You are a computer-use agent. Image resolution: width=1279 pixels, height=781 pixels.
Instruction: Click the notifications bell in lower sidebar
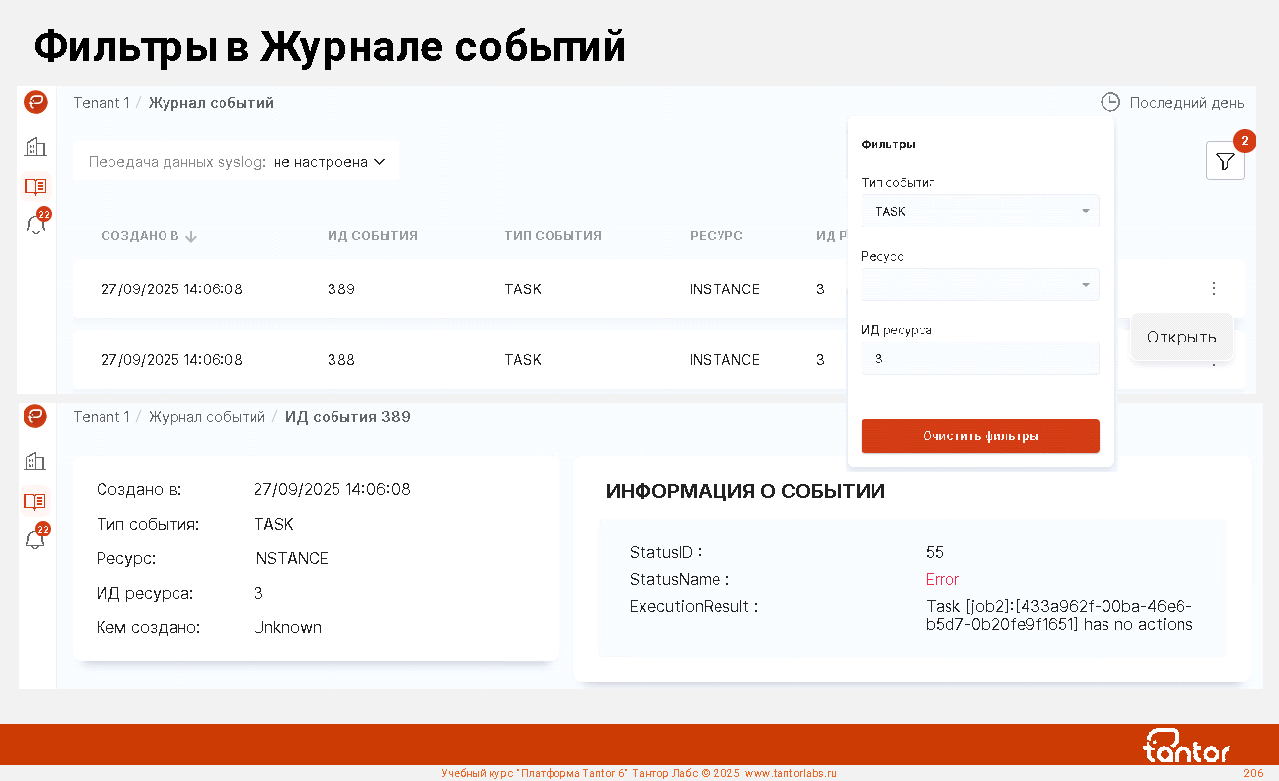(x=36, y=540)
